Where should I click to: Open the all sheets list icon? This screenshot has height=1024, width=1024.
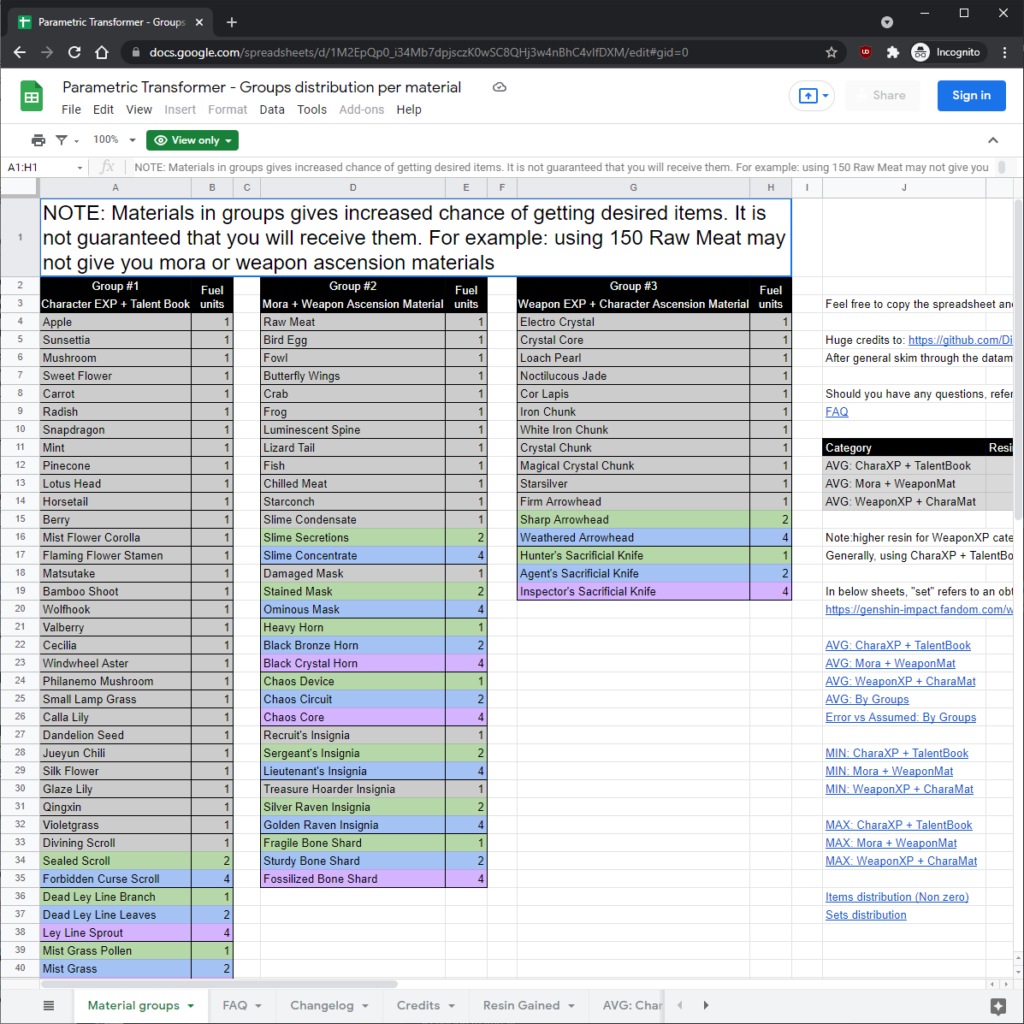click(x=49, y=1005)
